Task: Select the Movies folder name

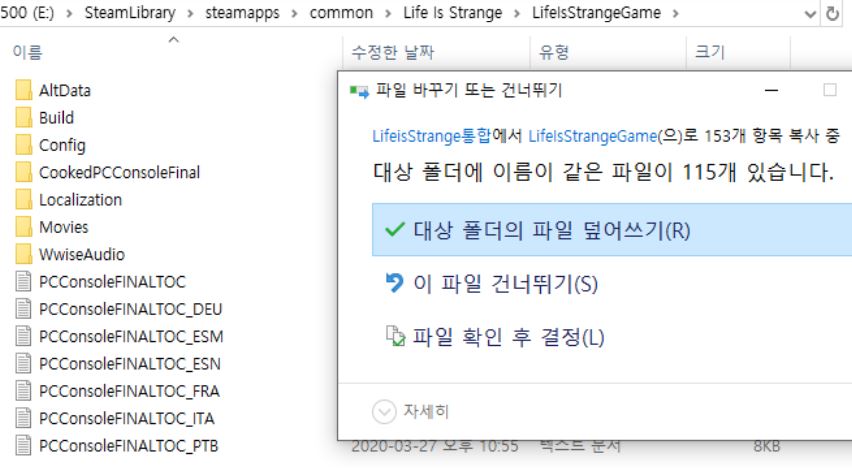Action: [64, 227]
